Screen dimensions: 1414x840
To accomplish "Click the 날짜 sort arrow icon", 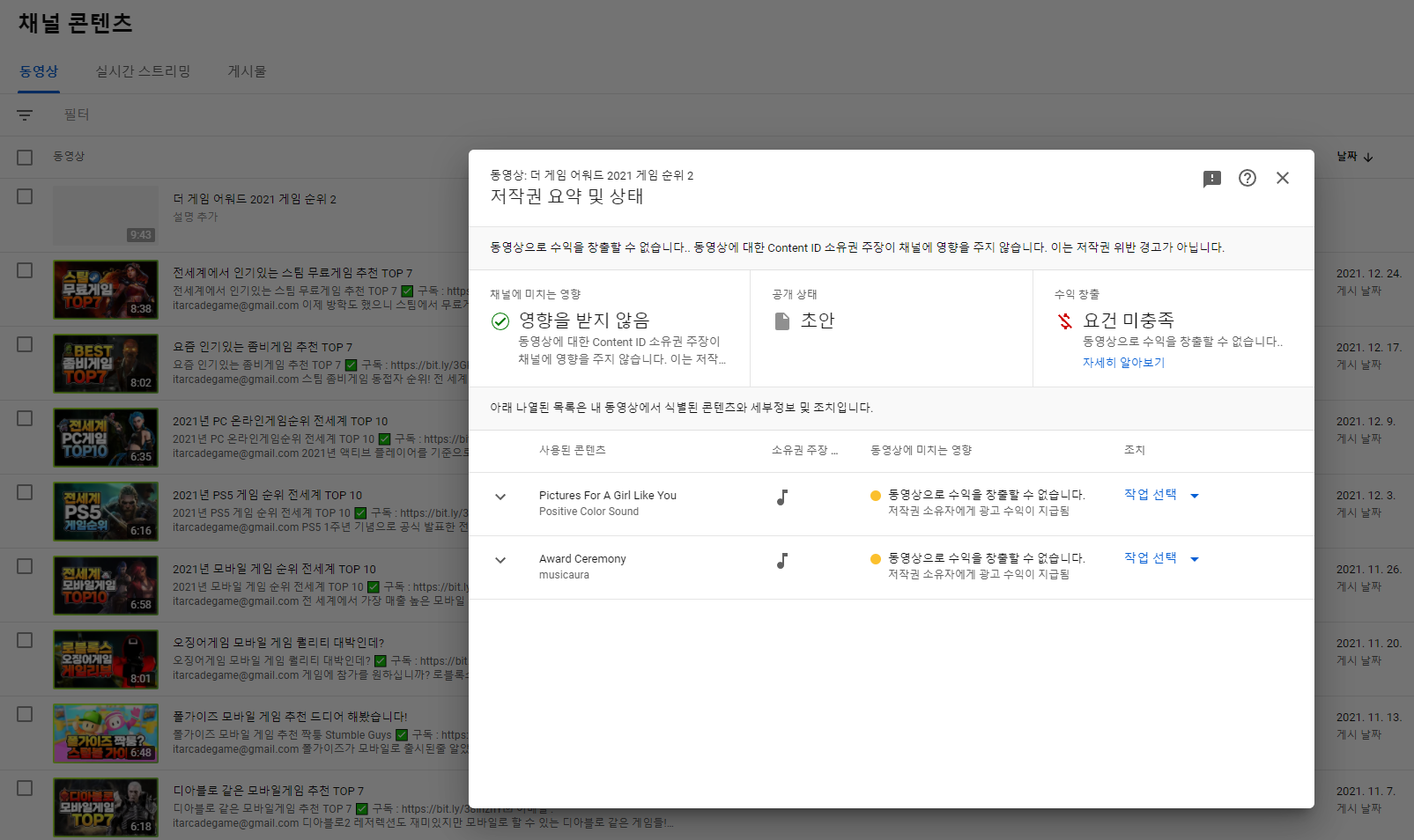I will pyautogui.click(x=1367, y=157).
